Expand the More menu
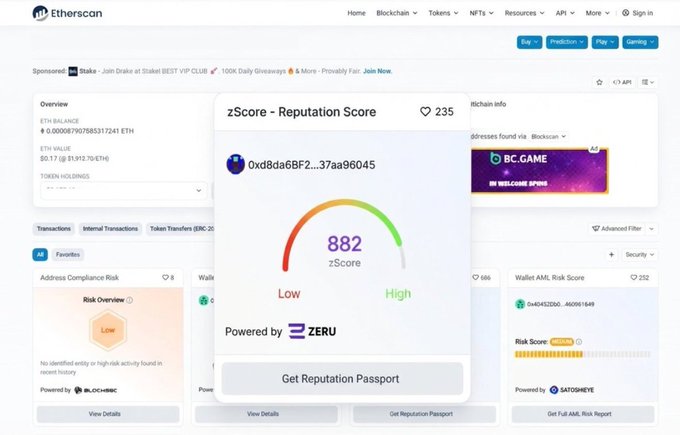The height and width of the screenshot is (435, 680). [597, 13]
